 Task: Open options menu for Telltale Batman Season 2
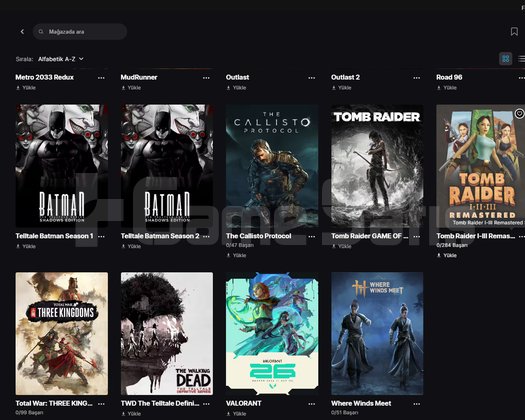coord(206,236)
